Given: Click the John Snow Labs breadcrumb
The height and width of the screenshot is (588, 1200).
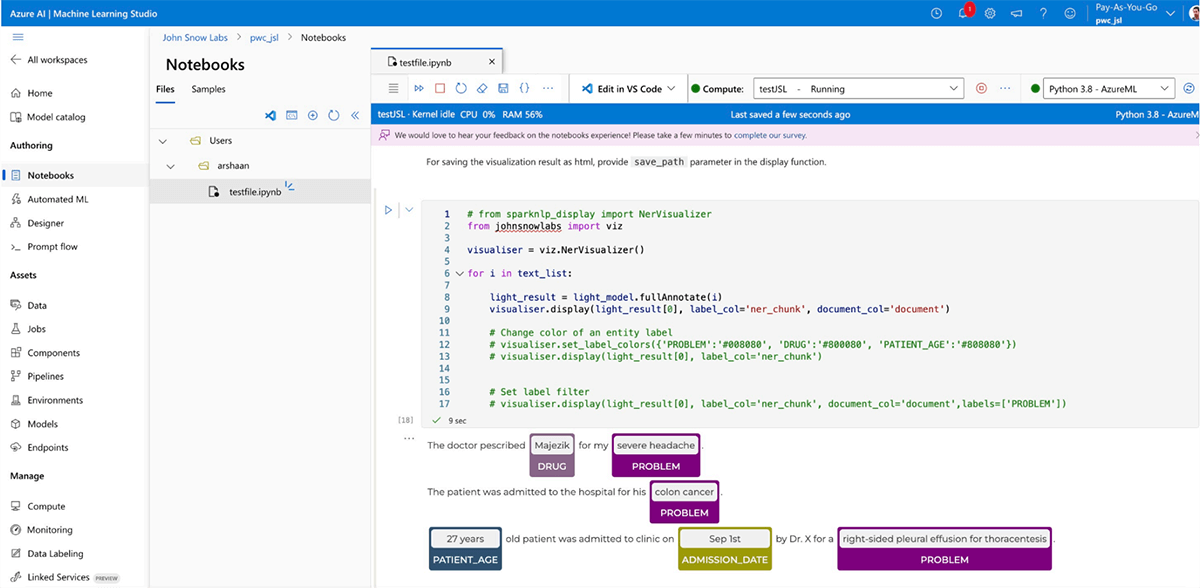Looking at the screenshot, I should point(195,38).
